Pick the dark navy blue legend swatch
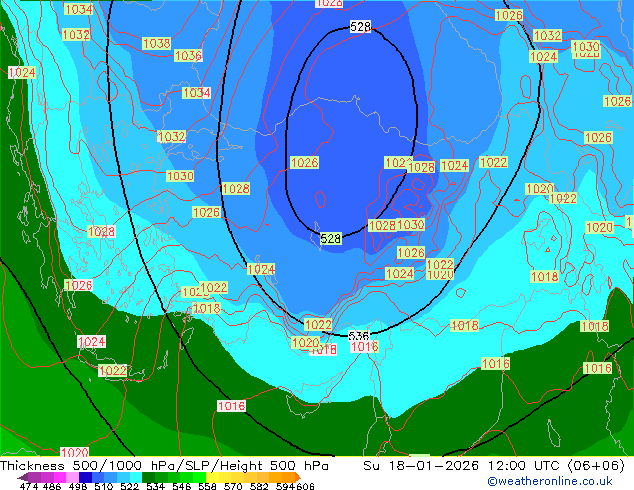634x490 pixels. (85, 477)
